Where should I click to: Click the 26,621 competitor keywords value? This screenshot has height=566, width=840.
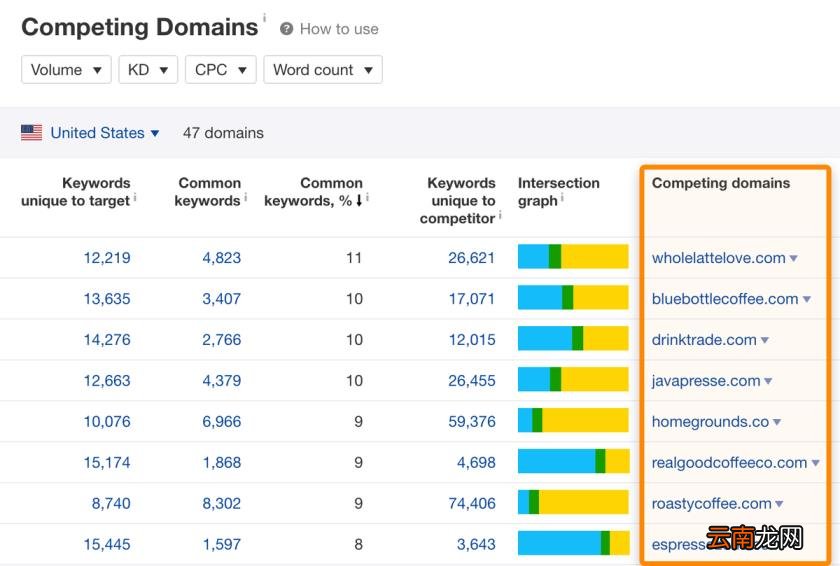click(471, 258)
